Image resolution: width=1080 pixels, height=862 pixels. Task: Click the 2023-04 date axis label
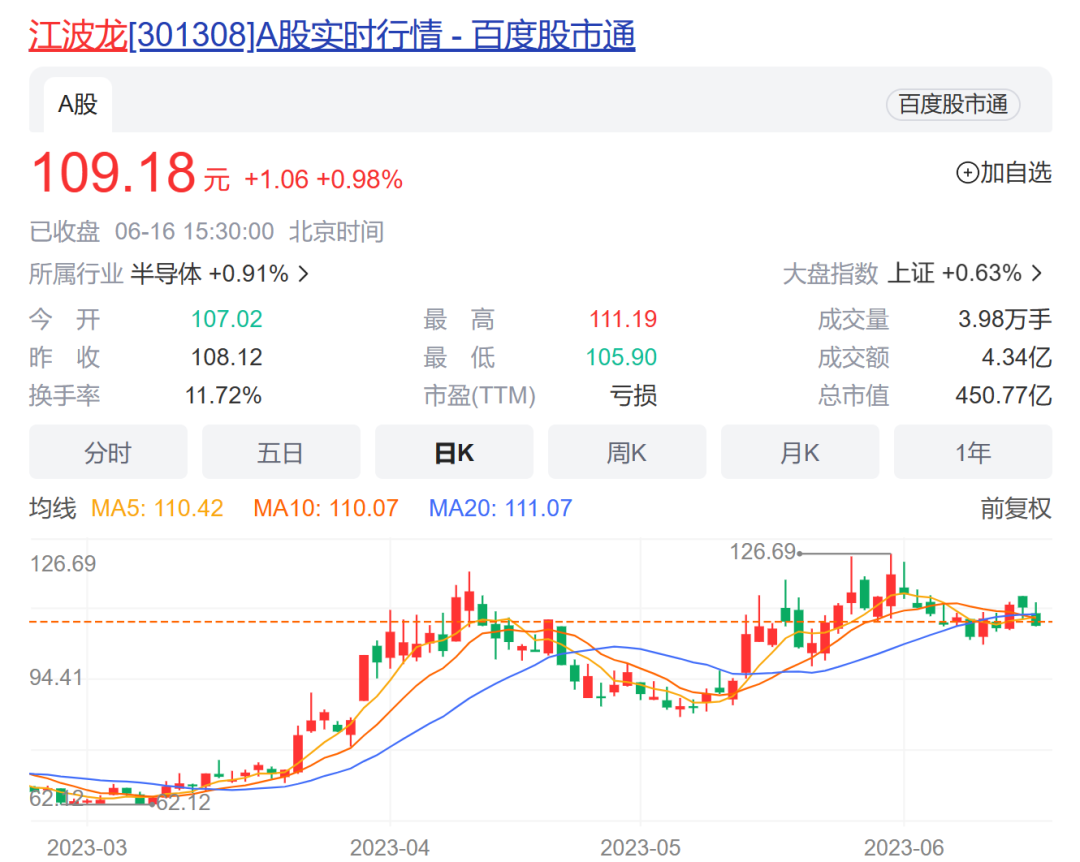pyautogui.click(x=390, y=847)
